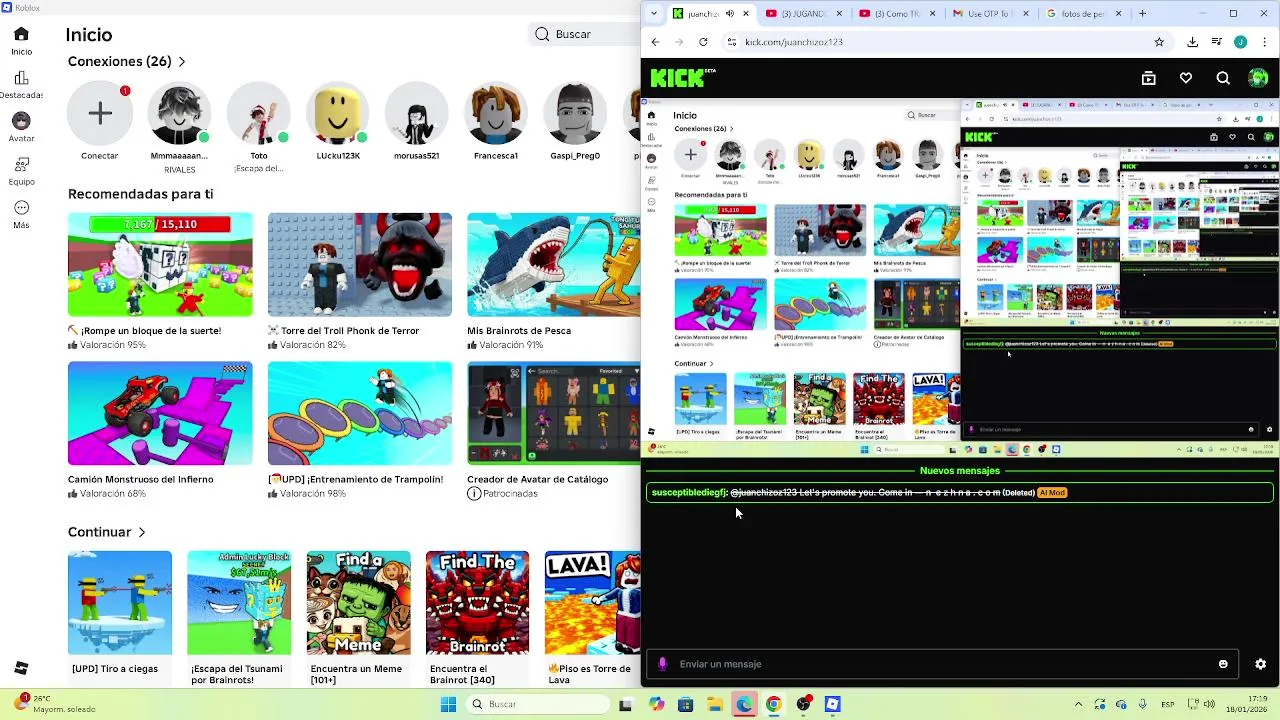Click the Roblox Buscar search field
Screen dimensions: 1280x720
point(585,34)
